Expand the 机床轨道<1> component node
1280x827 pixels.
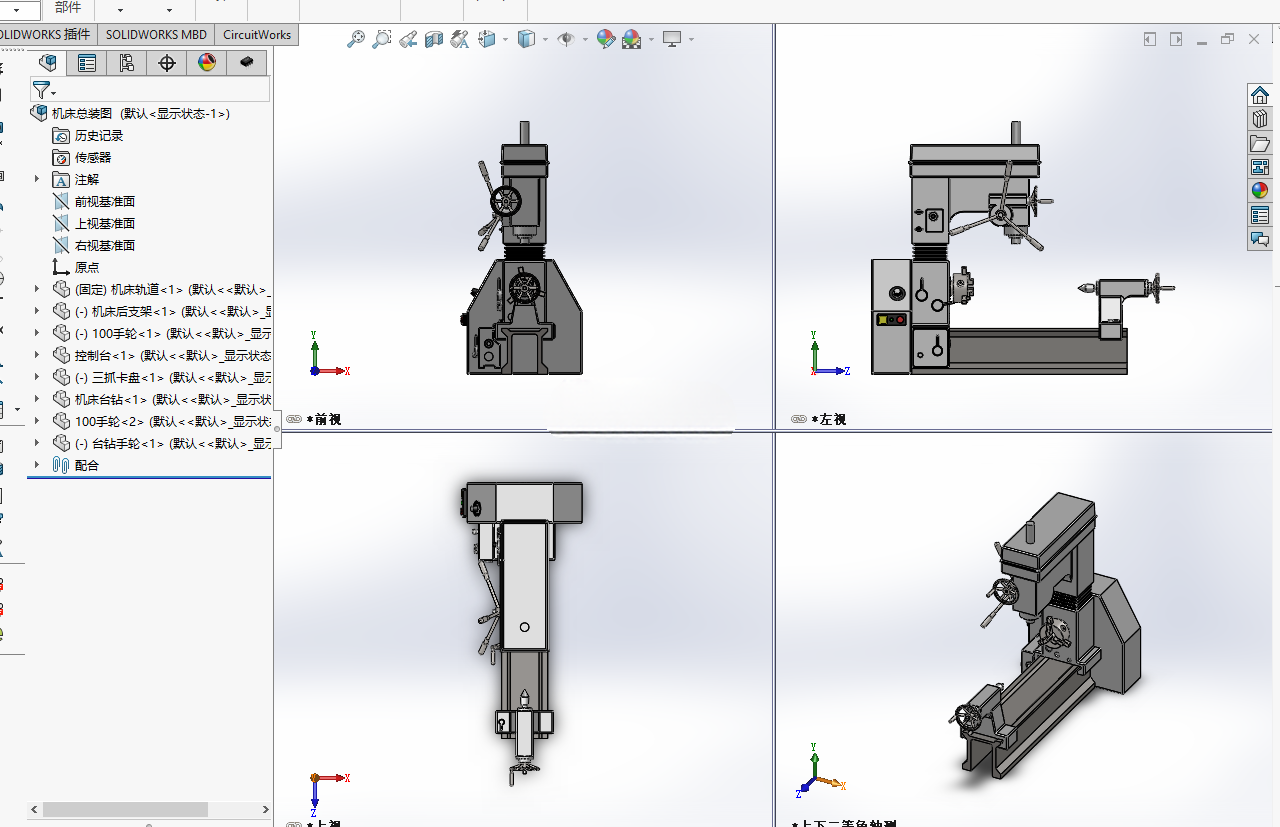[x=37, y=289]
